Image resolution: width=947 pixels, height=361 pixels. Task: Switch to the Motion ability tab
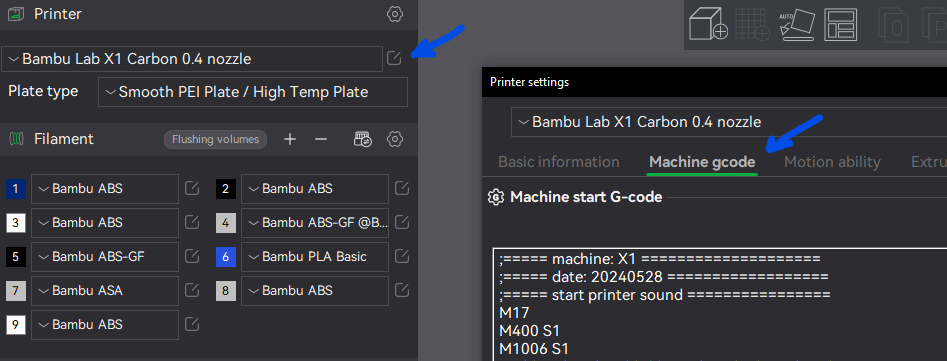[832, 162]
